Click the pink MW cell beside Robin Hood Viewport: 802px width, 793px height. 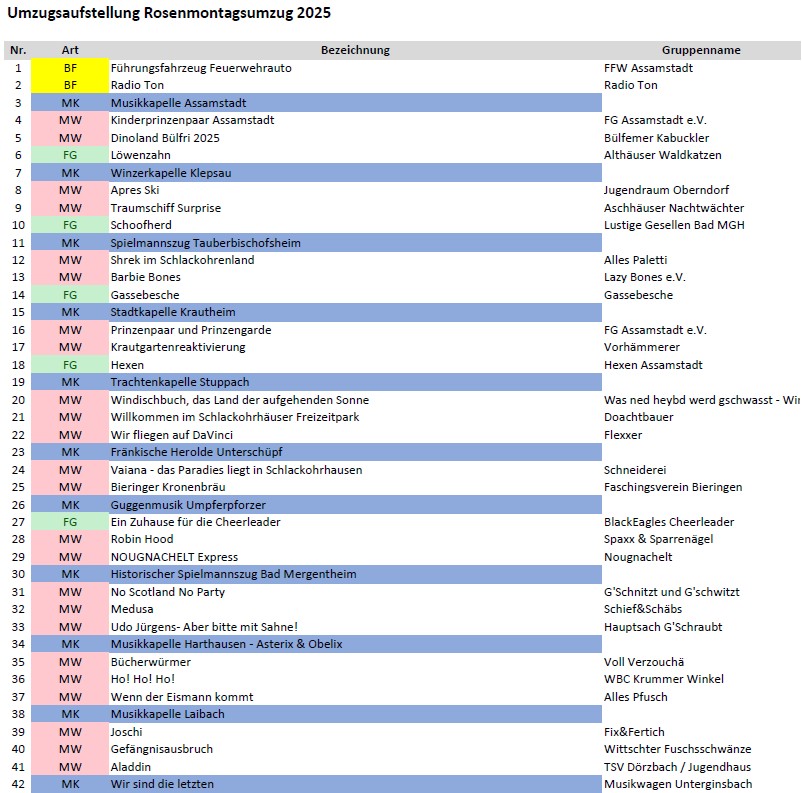pyautogui.click(x=70, y=539)
